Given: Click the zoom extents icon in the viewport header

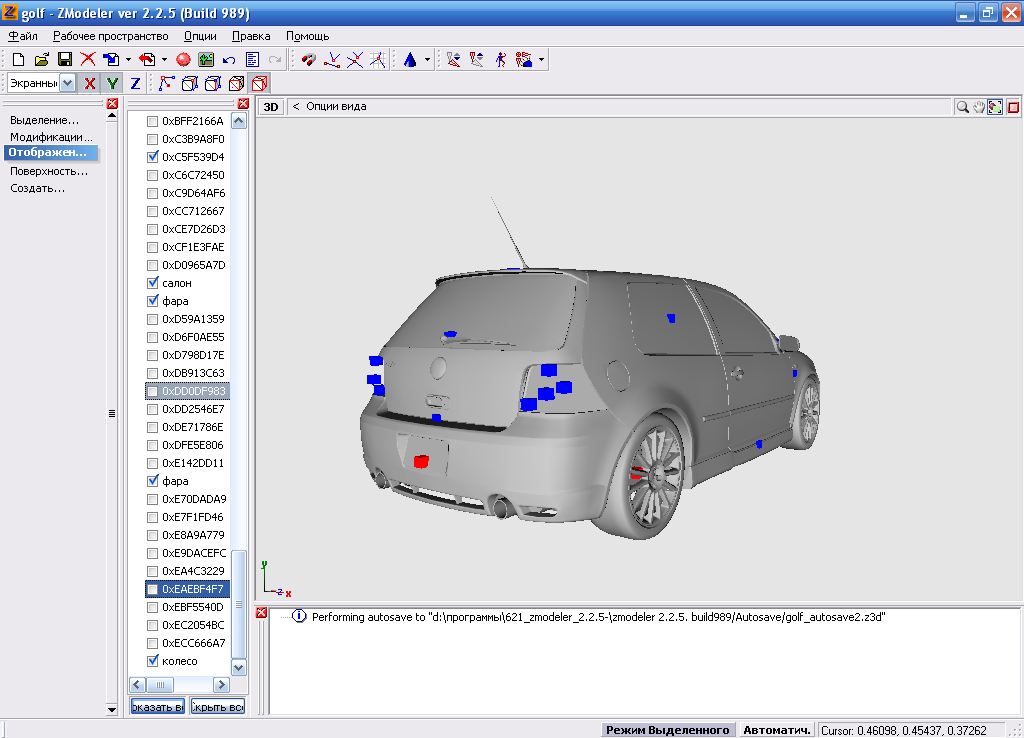Looking at the screenshot, I should pos(995,106).
